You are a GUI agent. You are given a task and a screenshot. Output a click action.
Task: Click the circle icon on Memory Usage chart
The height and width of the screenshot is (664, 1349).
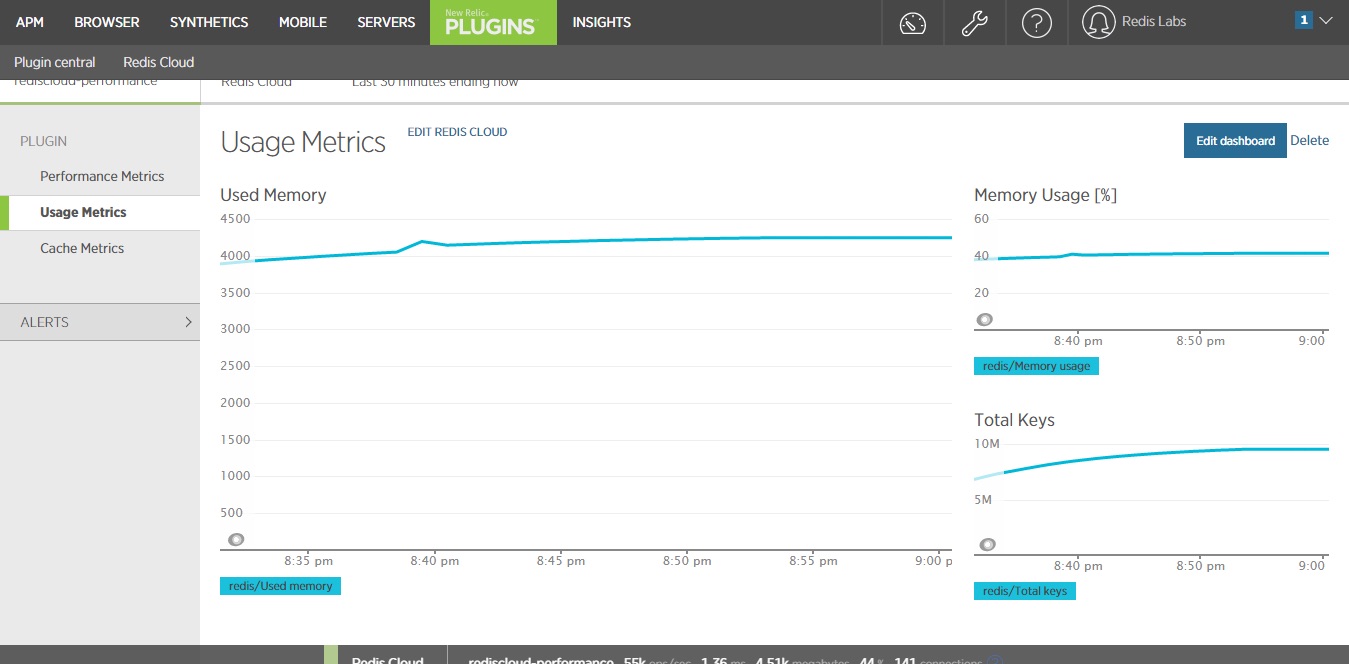[985, 320]
